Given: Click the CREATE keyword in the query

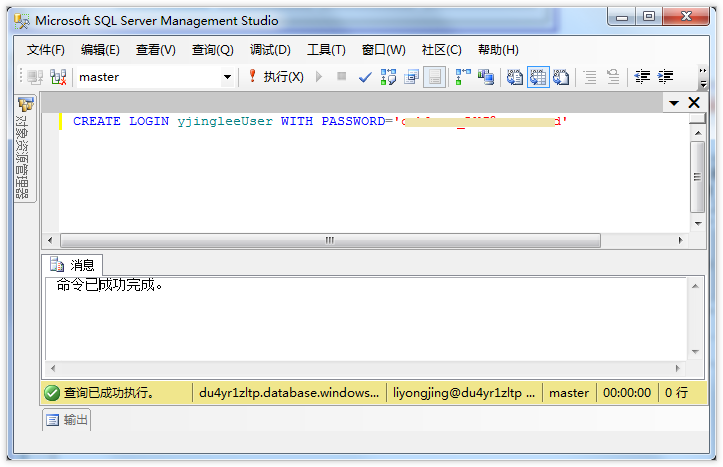Looking at the screenshot, I should [97, 121].
